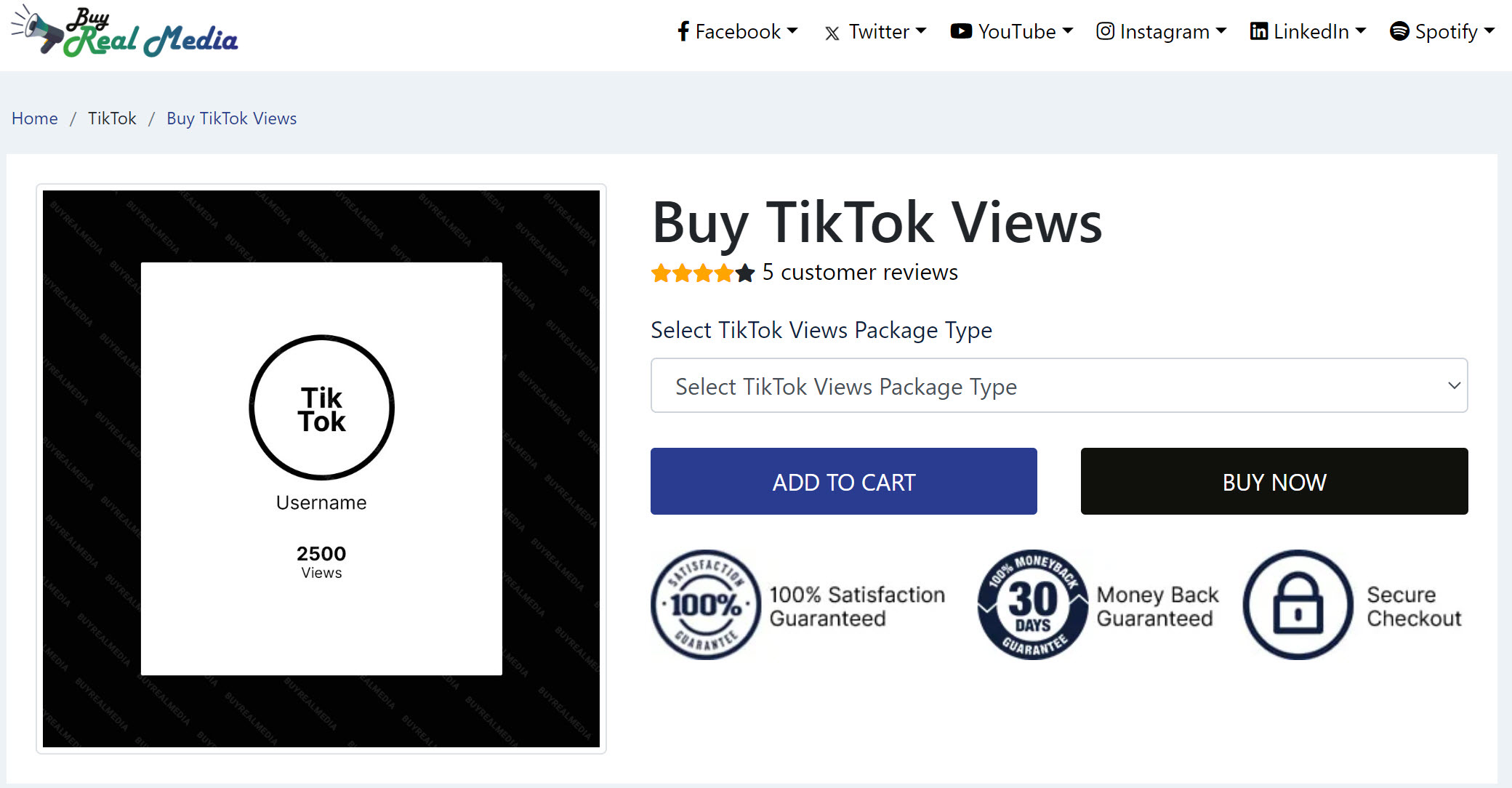Click the 30 Days Money Back badge

pyautogui.click(x=1032, y=605)
